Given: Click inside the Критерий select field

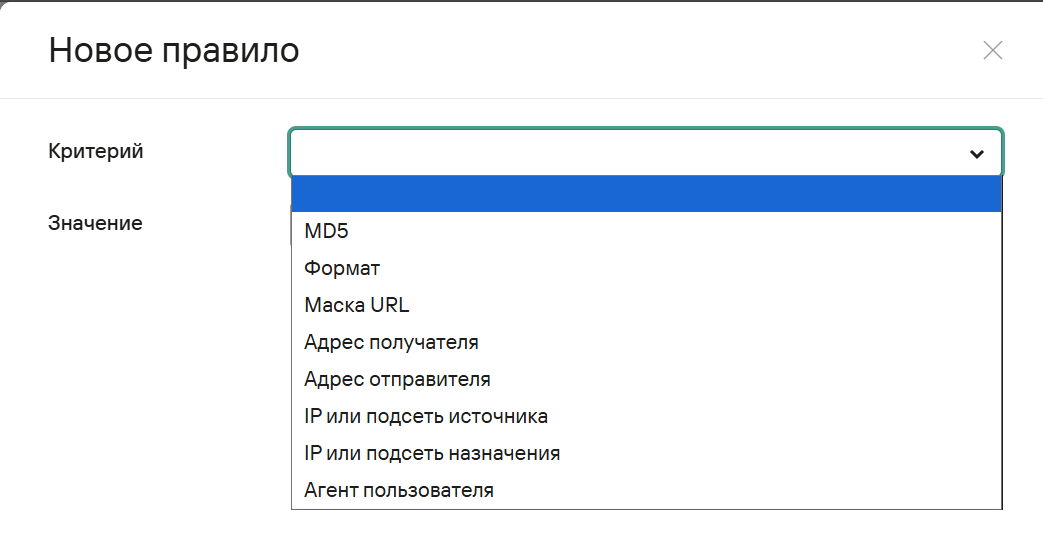Looking at the screenshot, I should 620,153.
